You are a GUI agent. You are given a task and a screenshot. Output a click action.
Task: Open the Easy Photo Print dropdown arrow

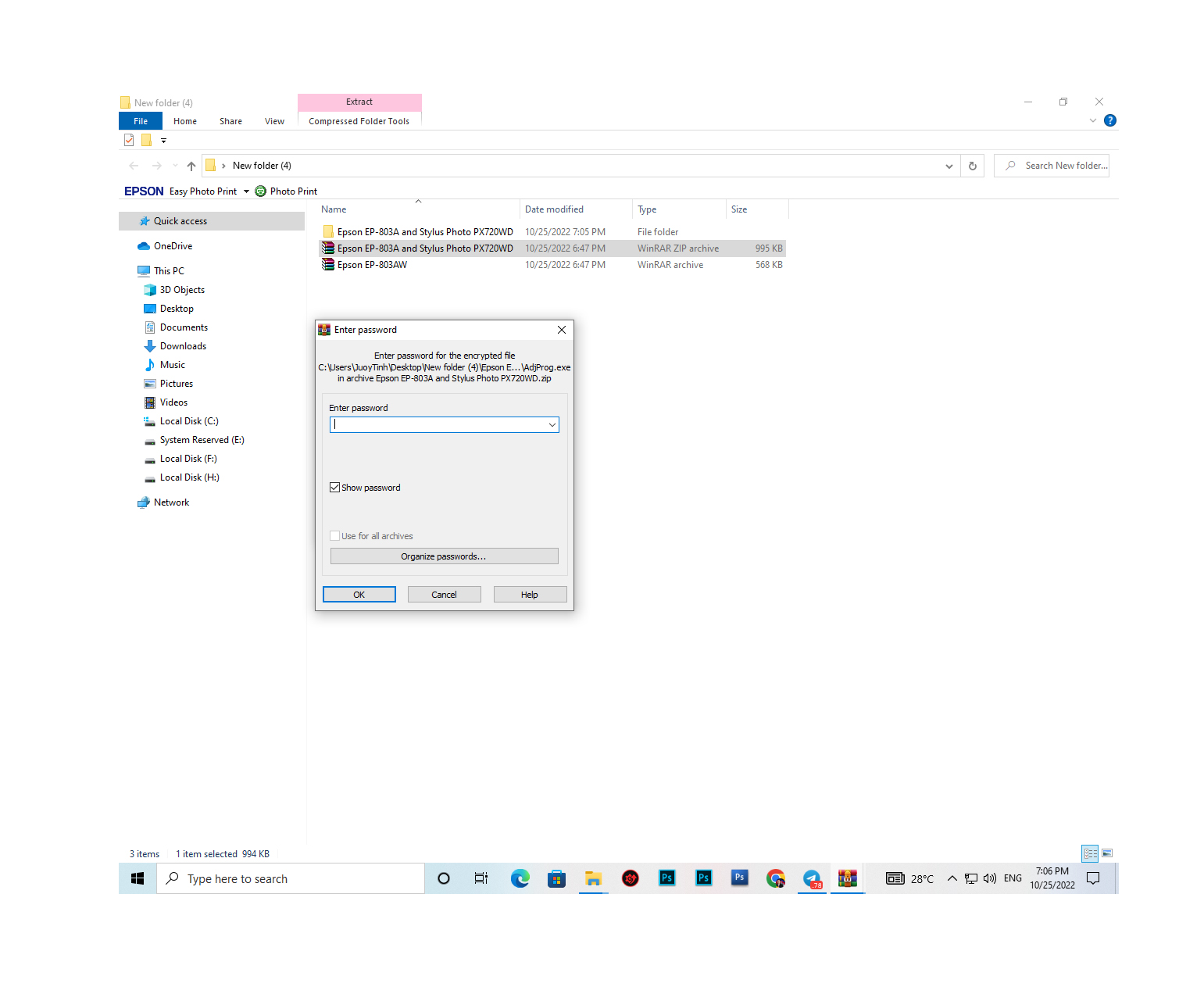pos(246,191)
